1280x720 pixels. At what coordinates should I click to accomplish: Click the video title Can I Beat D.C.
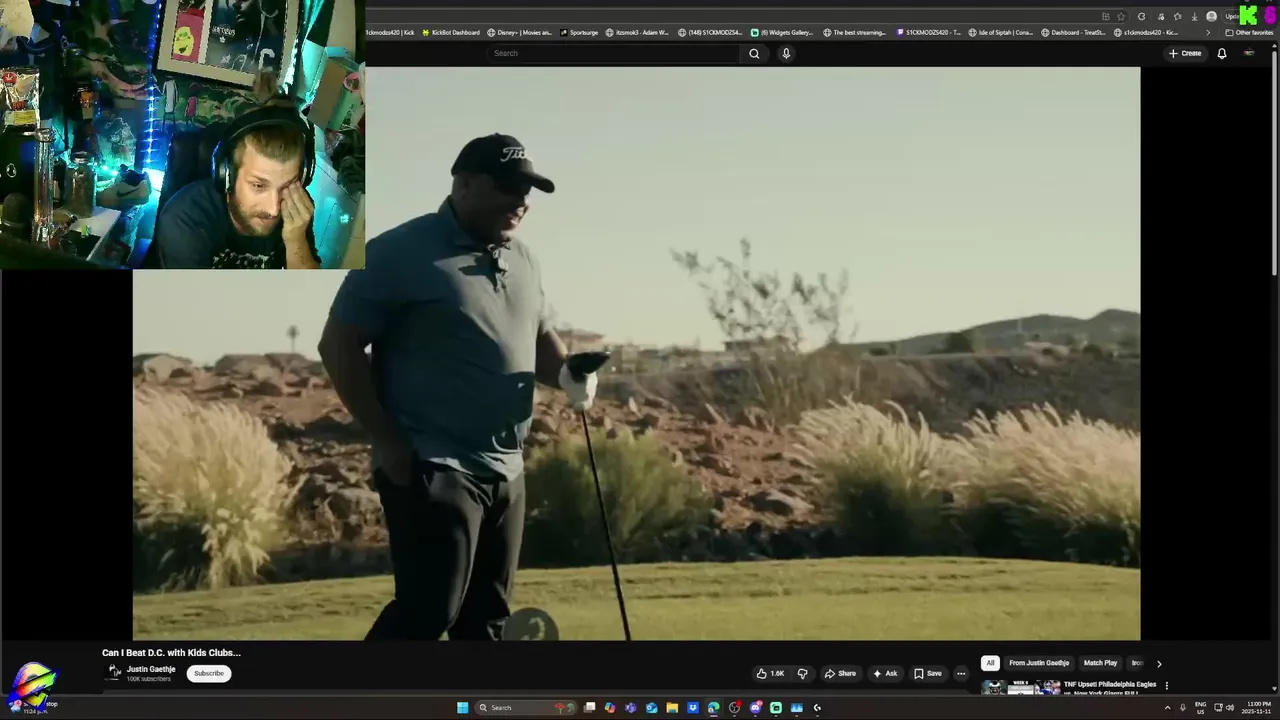click(x=171, y=652)
